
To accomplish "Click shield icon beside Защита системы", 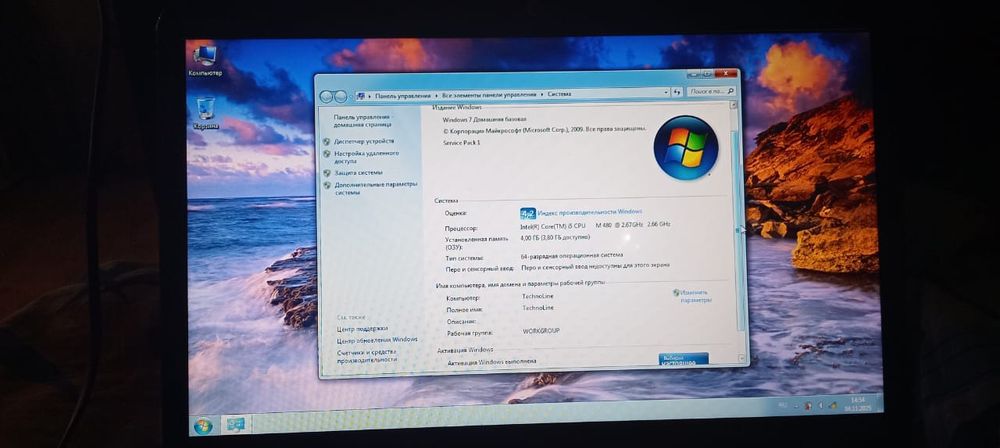I will click(327, 173).
